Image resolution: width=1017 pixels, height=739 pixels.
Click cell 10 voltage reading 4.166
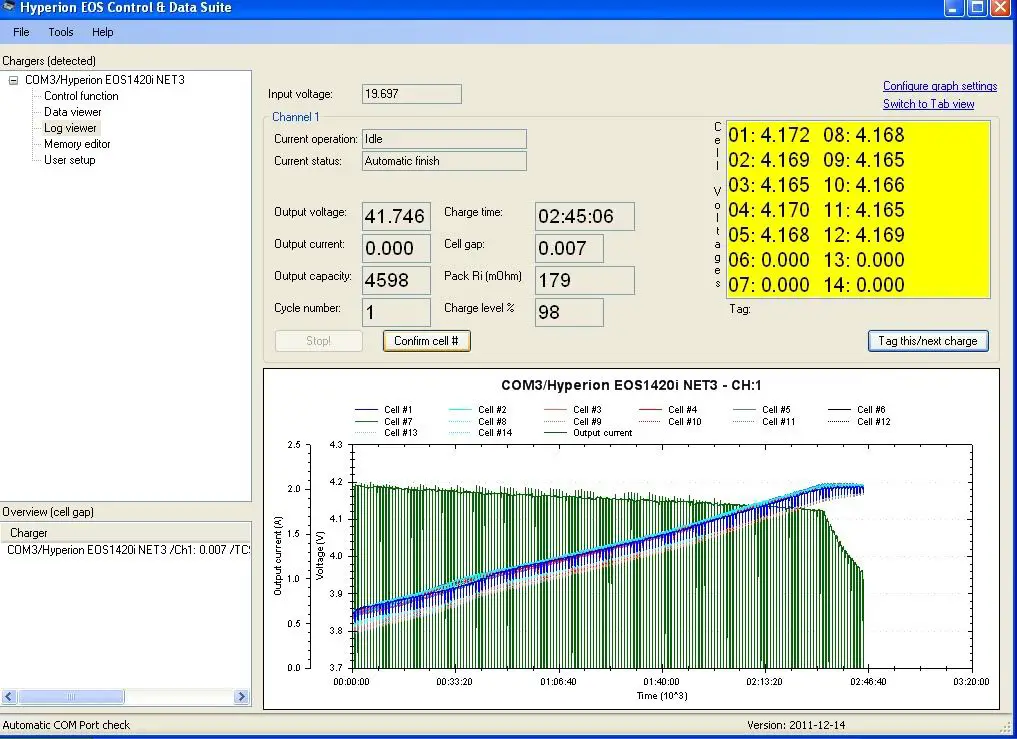click(x=864, y=185)
